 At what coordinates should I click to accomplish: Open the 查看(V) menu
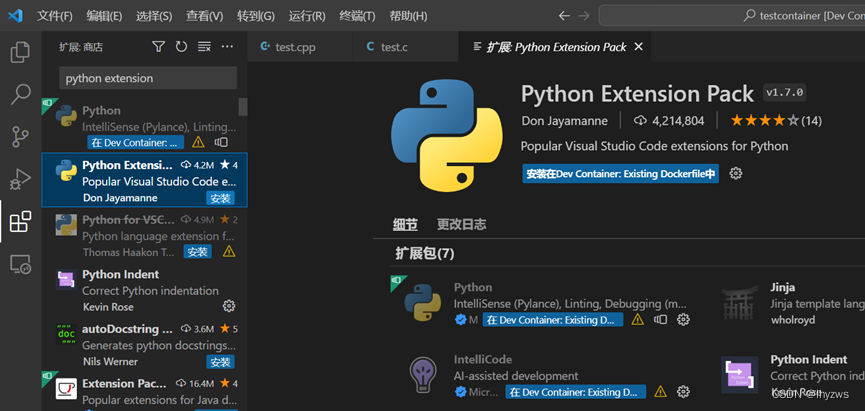pos(204,16)
